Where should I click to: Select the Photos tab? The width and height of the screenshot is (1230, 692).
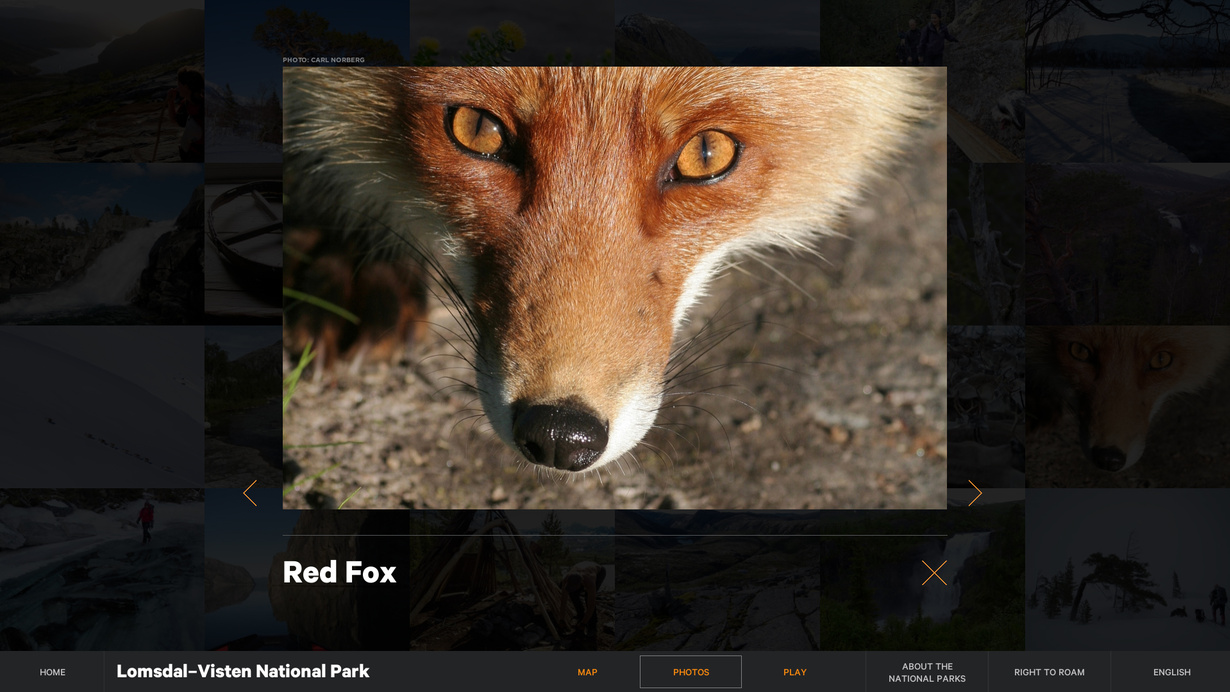[x=690, y=672]
